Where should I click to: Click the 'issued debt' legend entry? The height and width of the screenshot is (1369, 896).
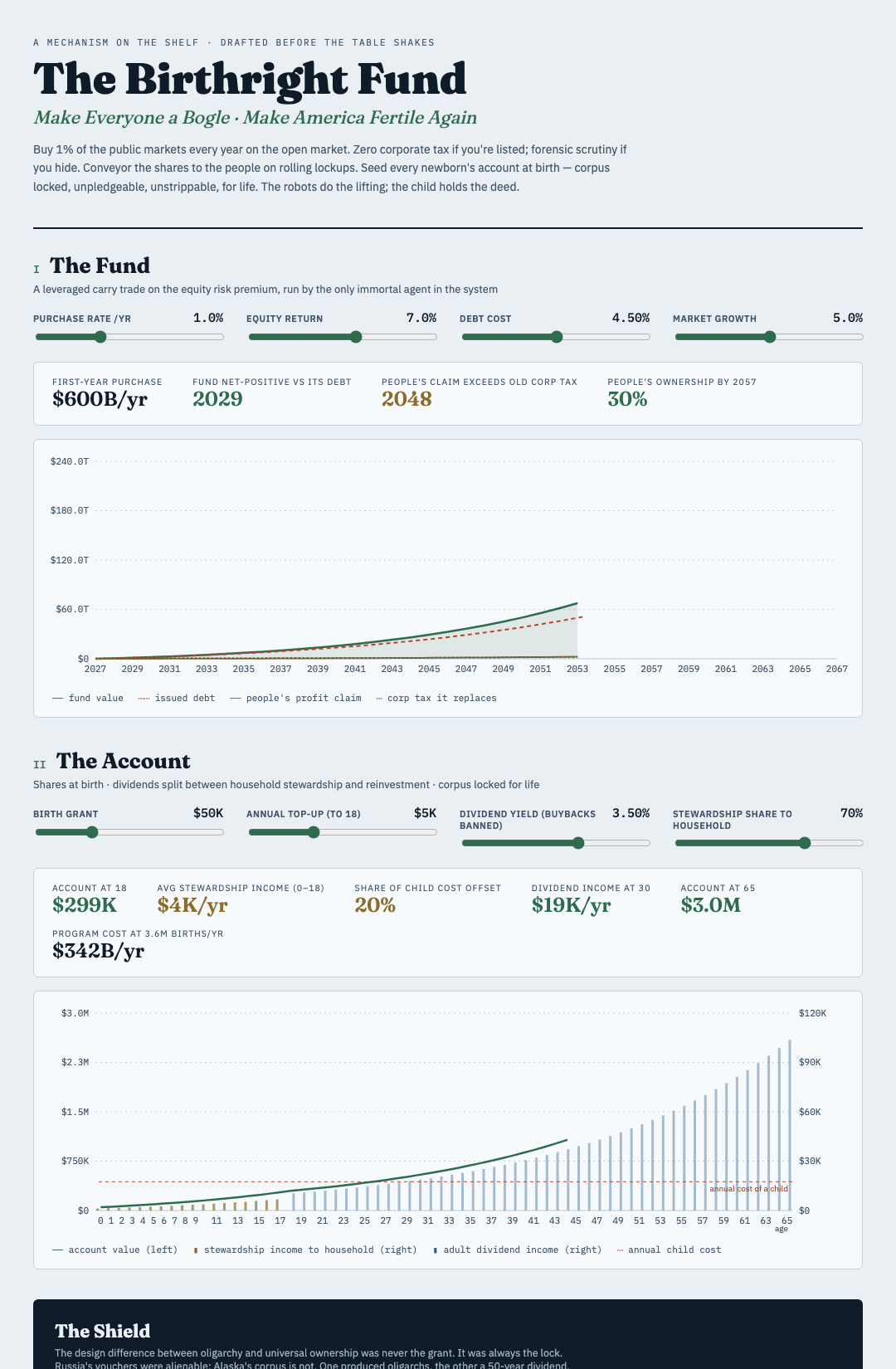(176, 699)
